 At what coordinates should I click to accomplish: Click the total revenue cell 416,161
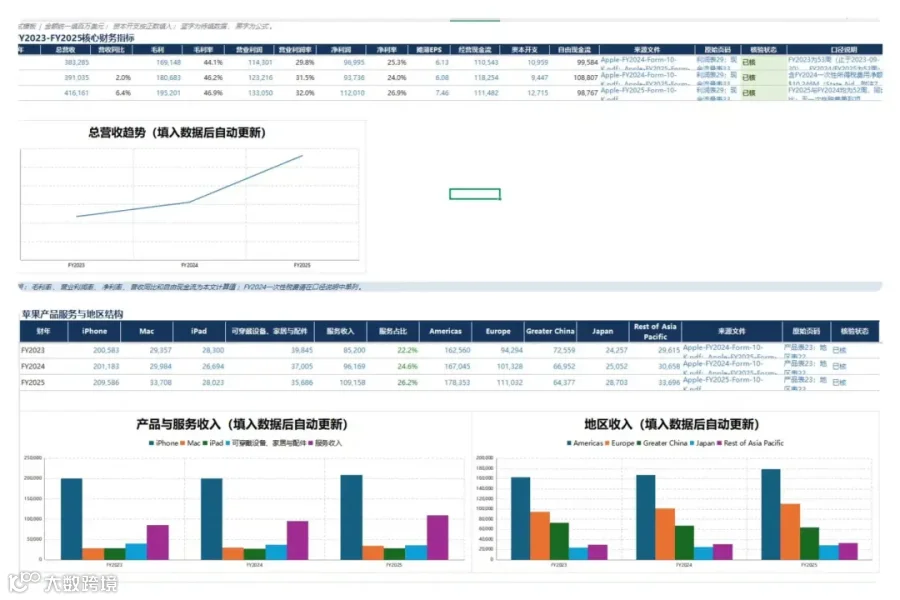point(76,93)
